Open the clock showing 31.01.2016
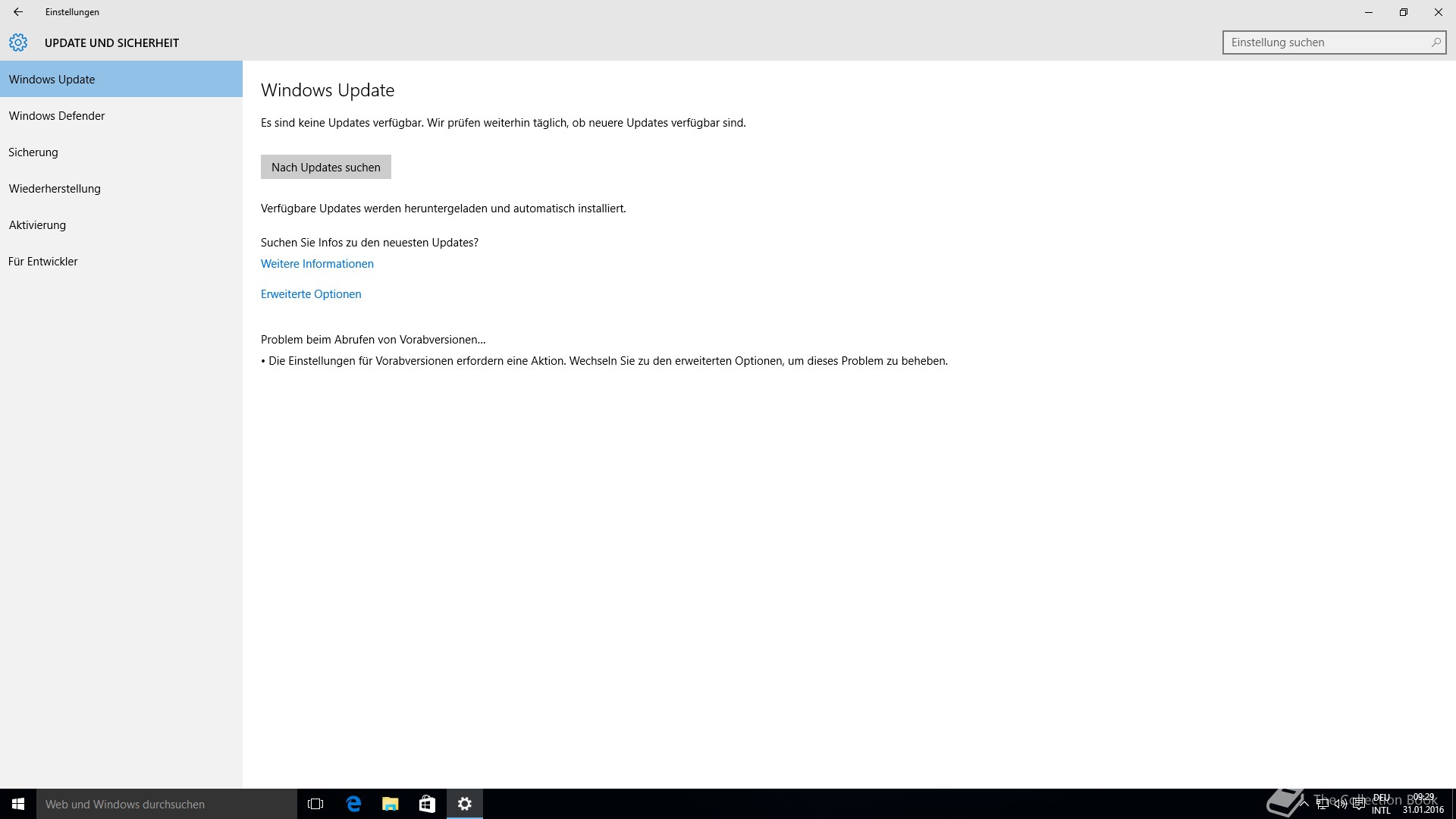 click(1423, 804)
